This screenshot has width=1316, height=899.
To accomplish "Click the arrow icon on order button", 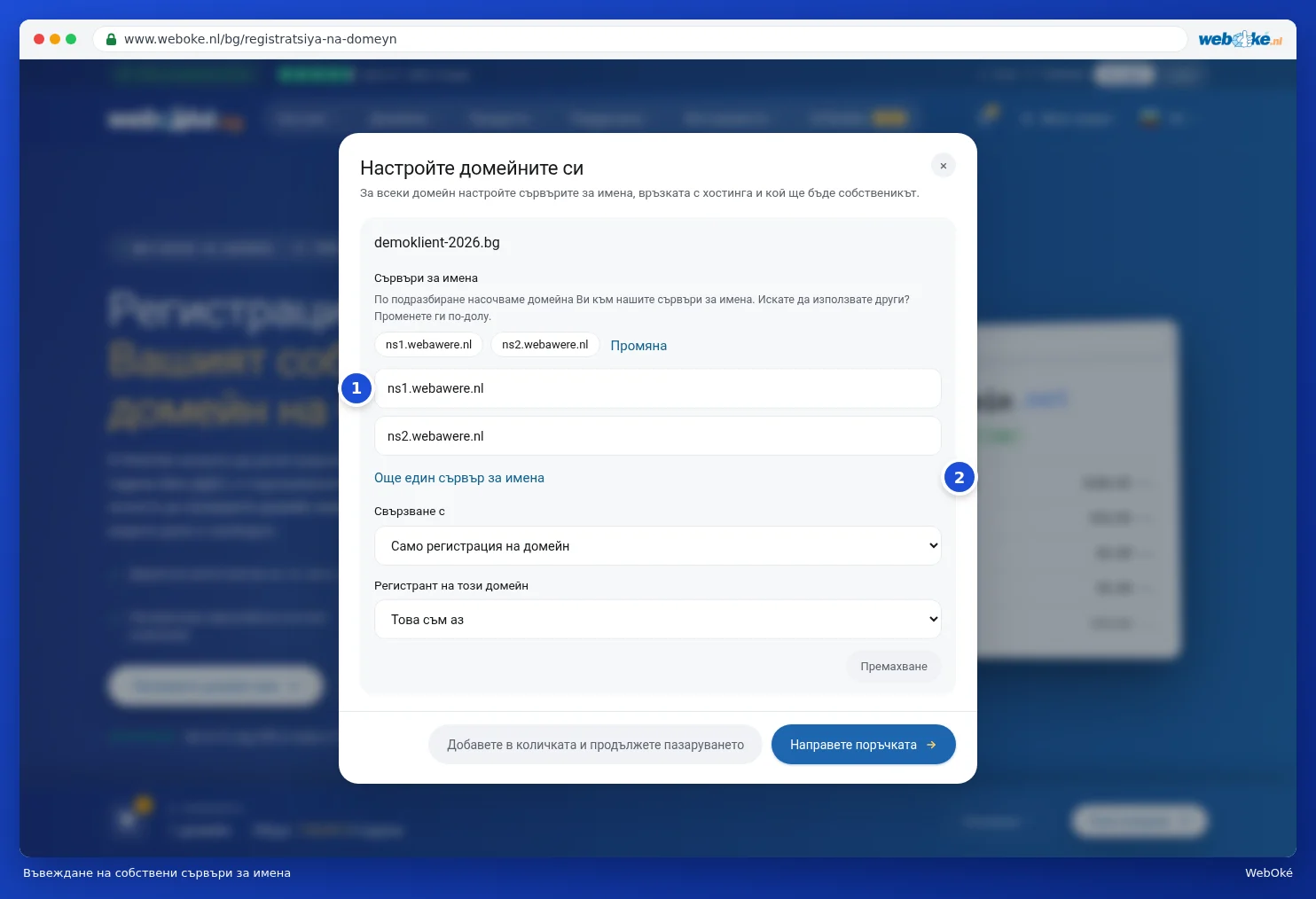I will tap(931, 745).
